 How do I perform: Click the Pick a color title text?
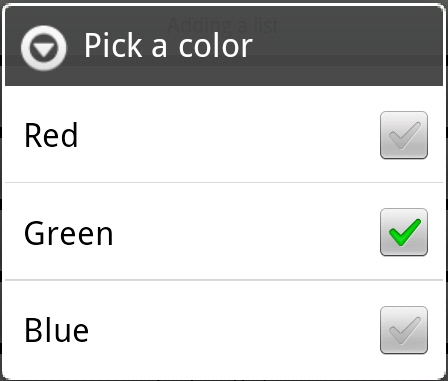pos(168,46)
